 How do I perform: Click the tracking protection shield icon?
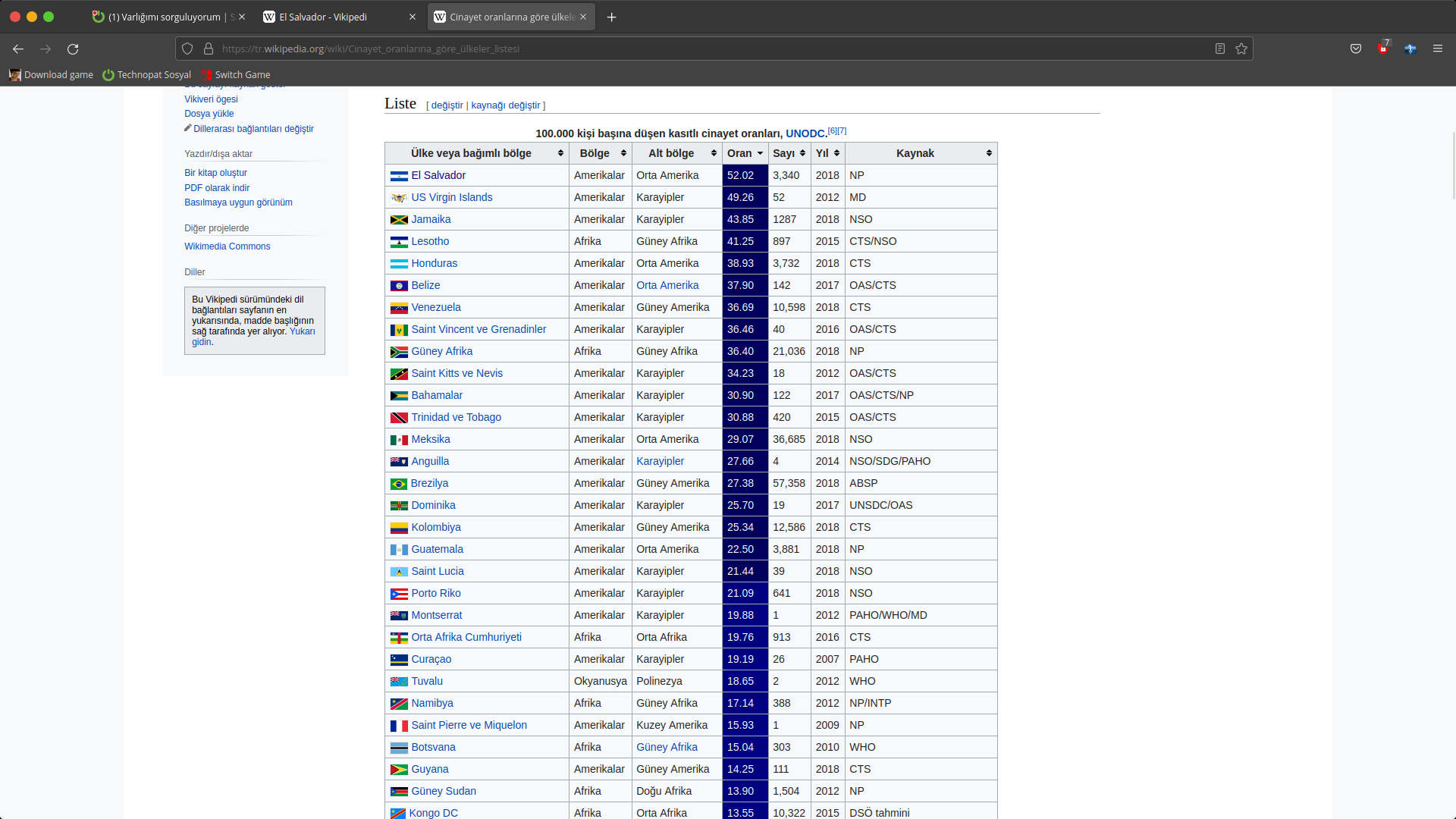(187, 49)
